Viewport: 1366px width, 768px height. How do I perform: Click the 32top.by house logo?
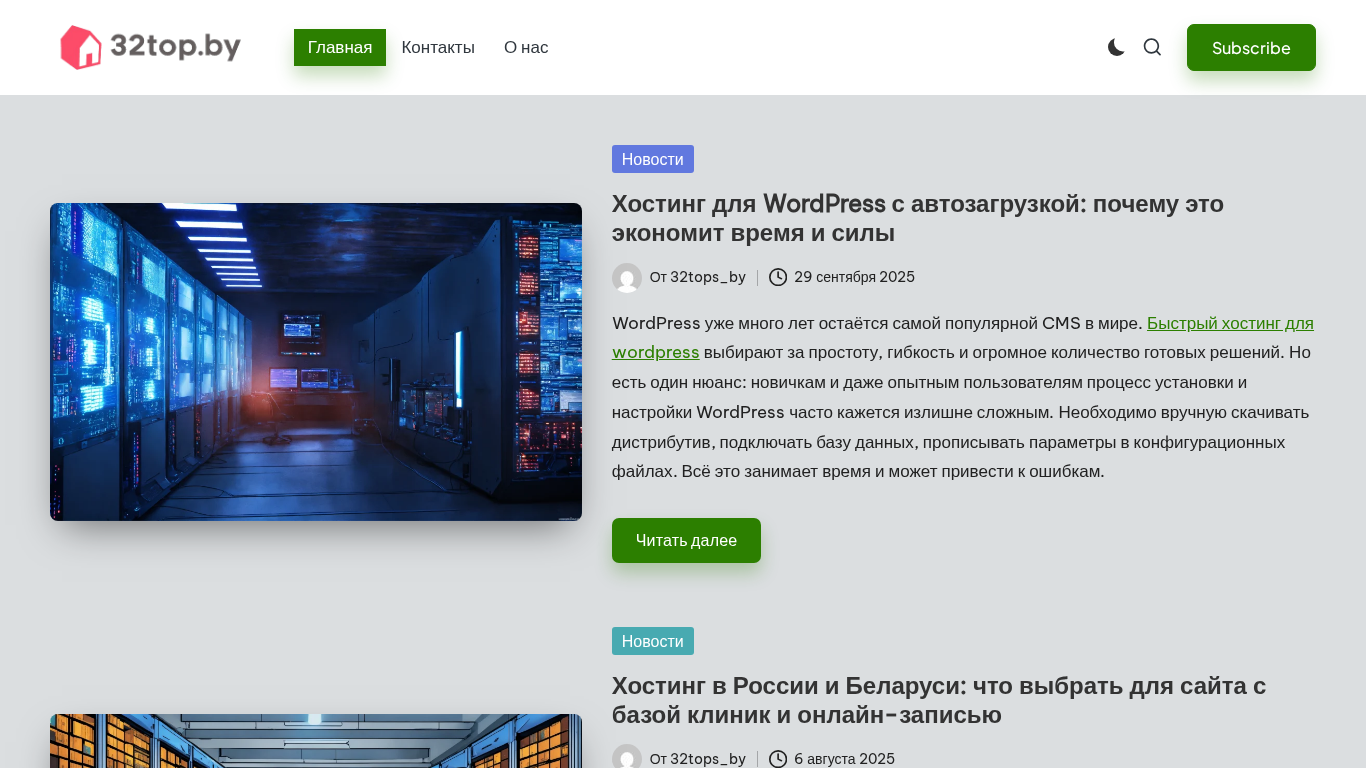pos(150,47)
